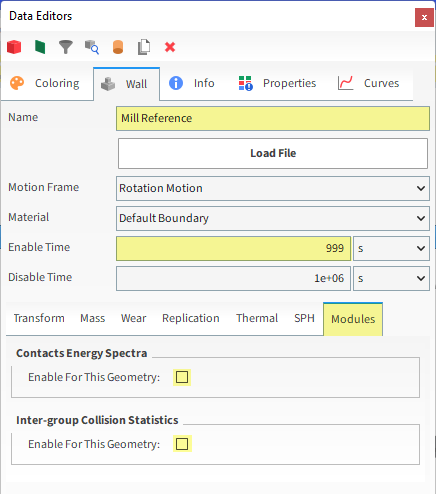
Task: Click the red X delete icon
Action: pyautogui.click(x=170, y=47)
